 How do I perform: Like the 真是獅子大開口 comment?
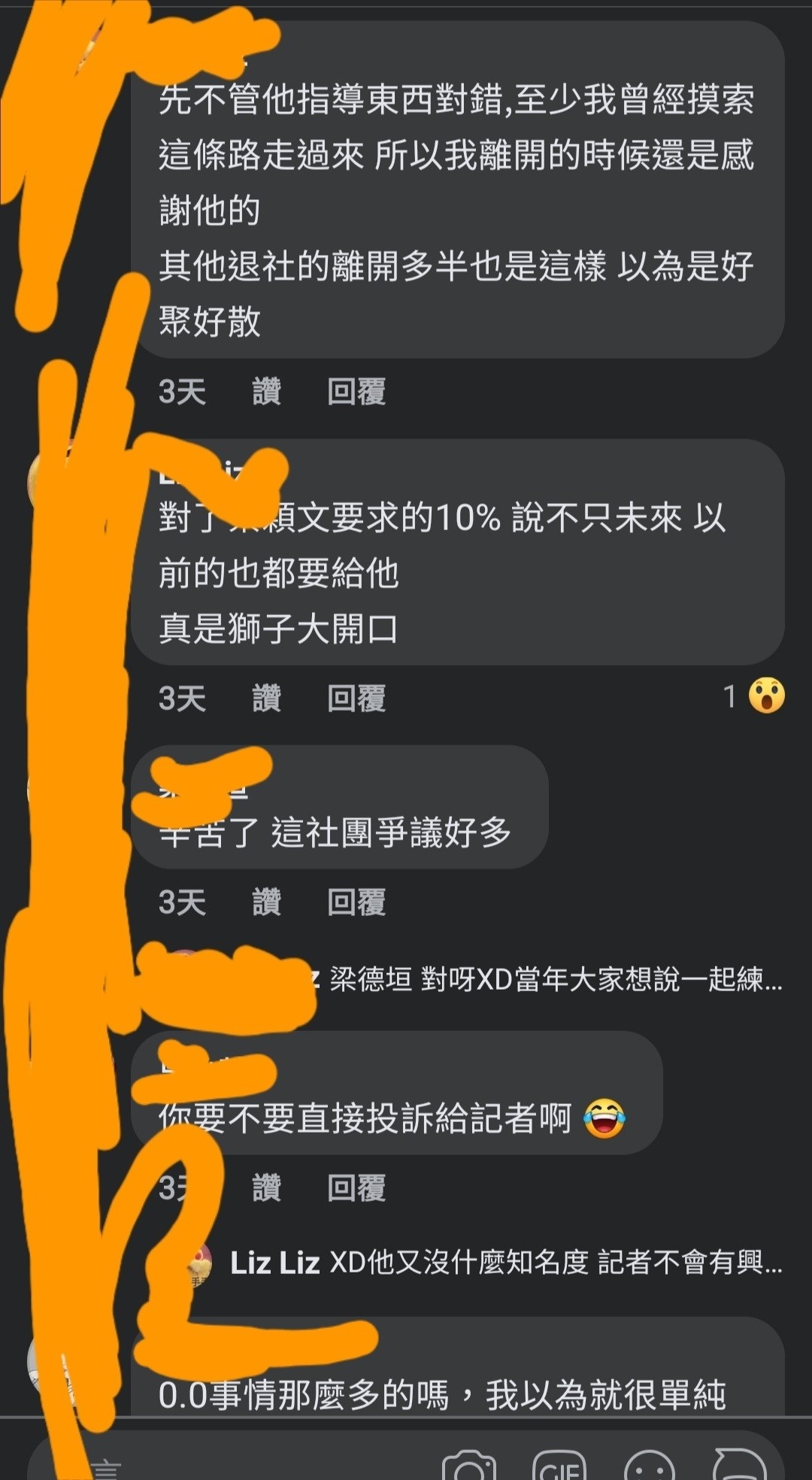[x=267, y=699]
